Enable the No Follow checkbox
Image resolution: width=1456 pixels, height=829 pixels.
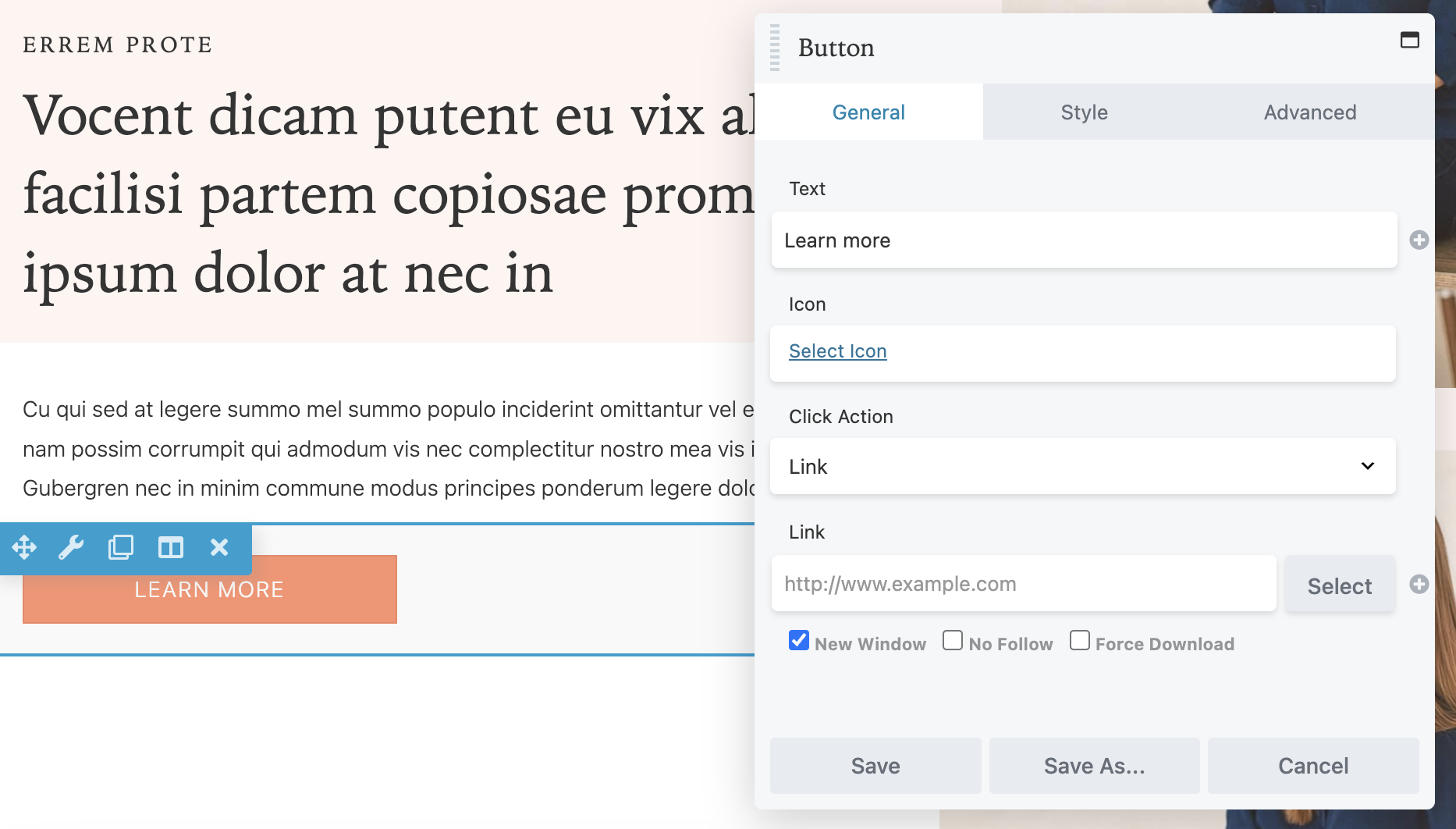(952, 641)
